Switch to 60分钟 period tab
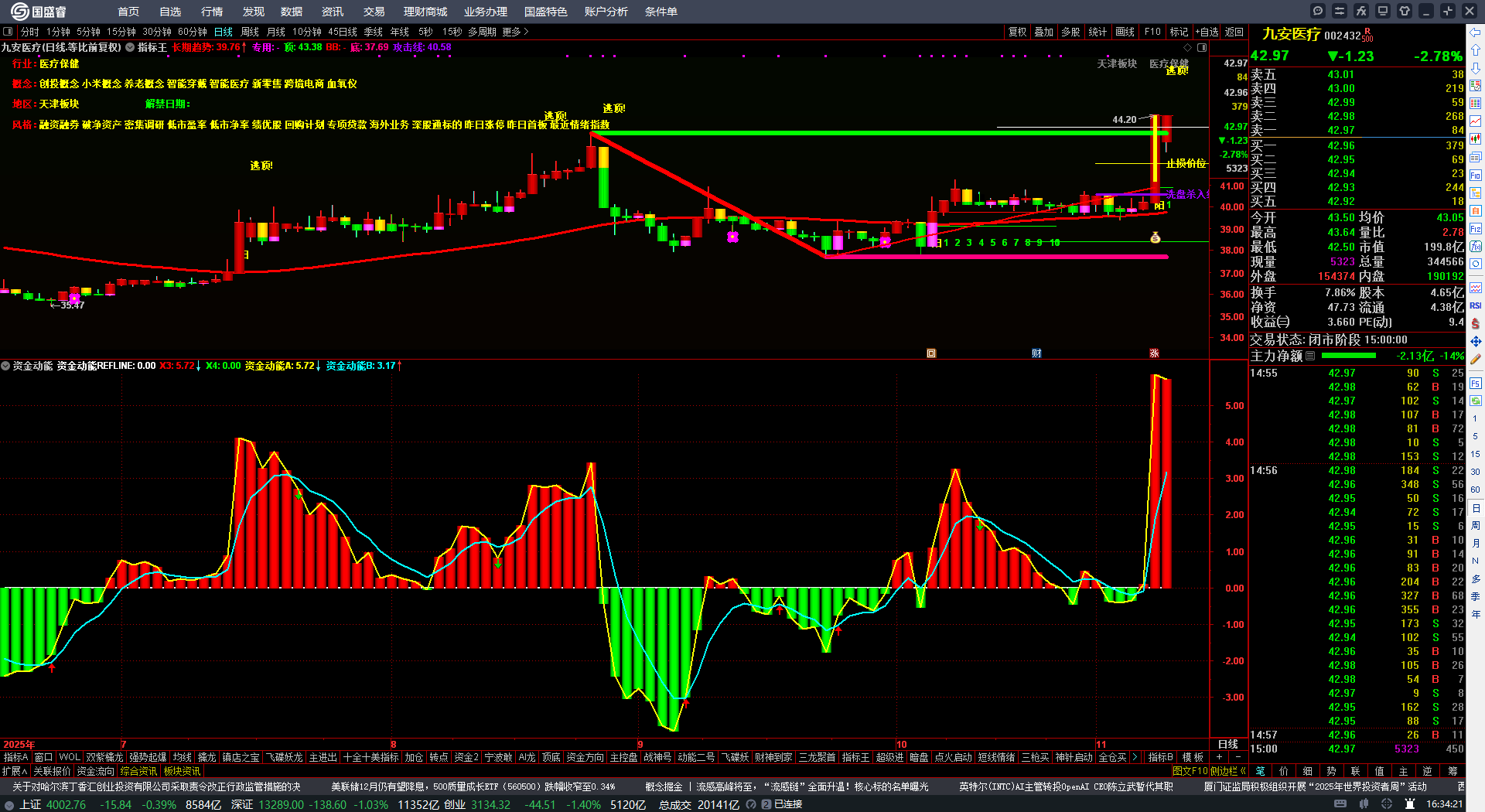This screenshot has height=812, width=1485. click(x=193, y=32)
